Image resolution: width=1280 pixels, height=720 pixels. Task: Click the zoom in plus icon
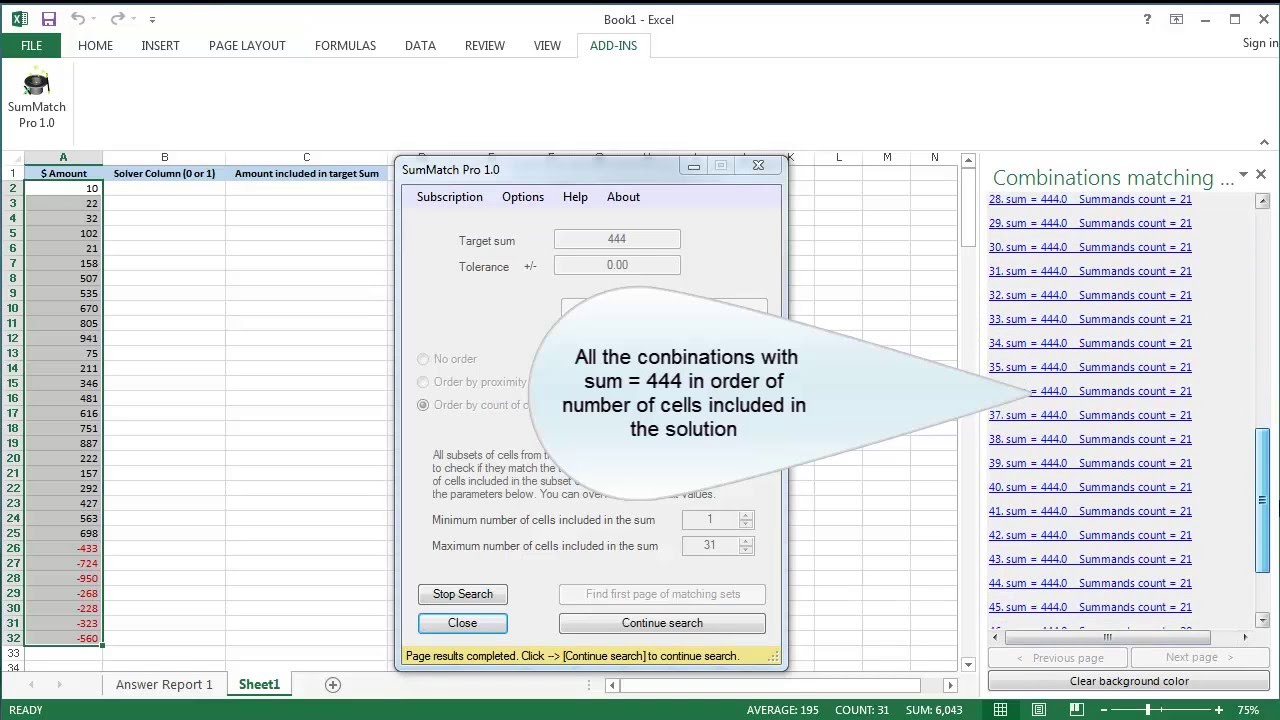click(x=1219, y=710)
